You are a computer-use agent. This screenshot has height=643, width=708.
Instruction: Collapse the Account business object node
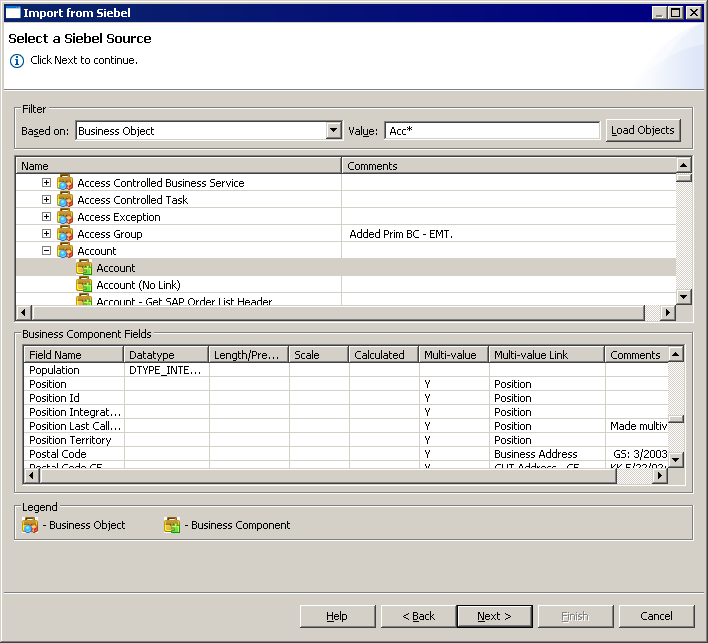pos(46,250)
